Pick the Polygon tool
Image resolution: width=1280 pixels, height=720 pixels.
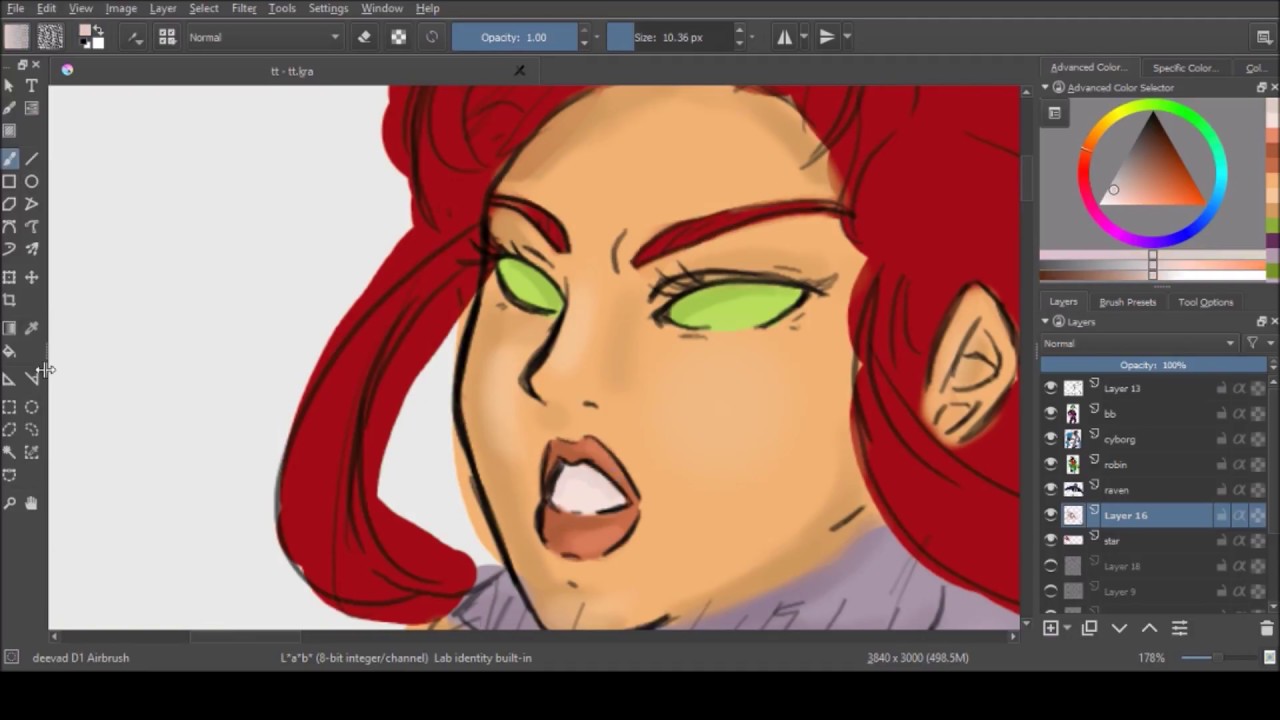(10, 204)
